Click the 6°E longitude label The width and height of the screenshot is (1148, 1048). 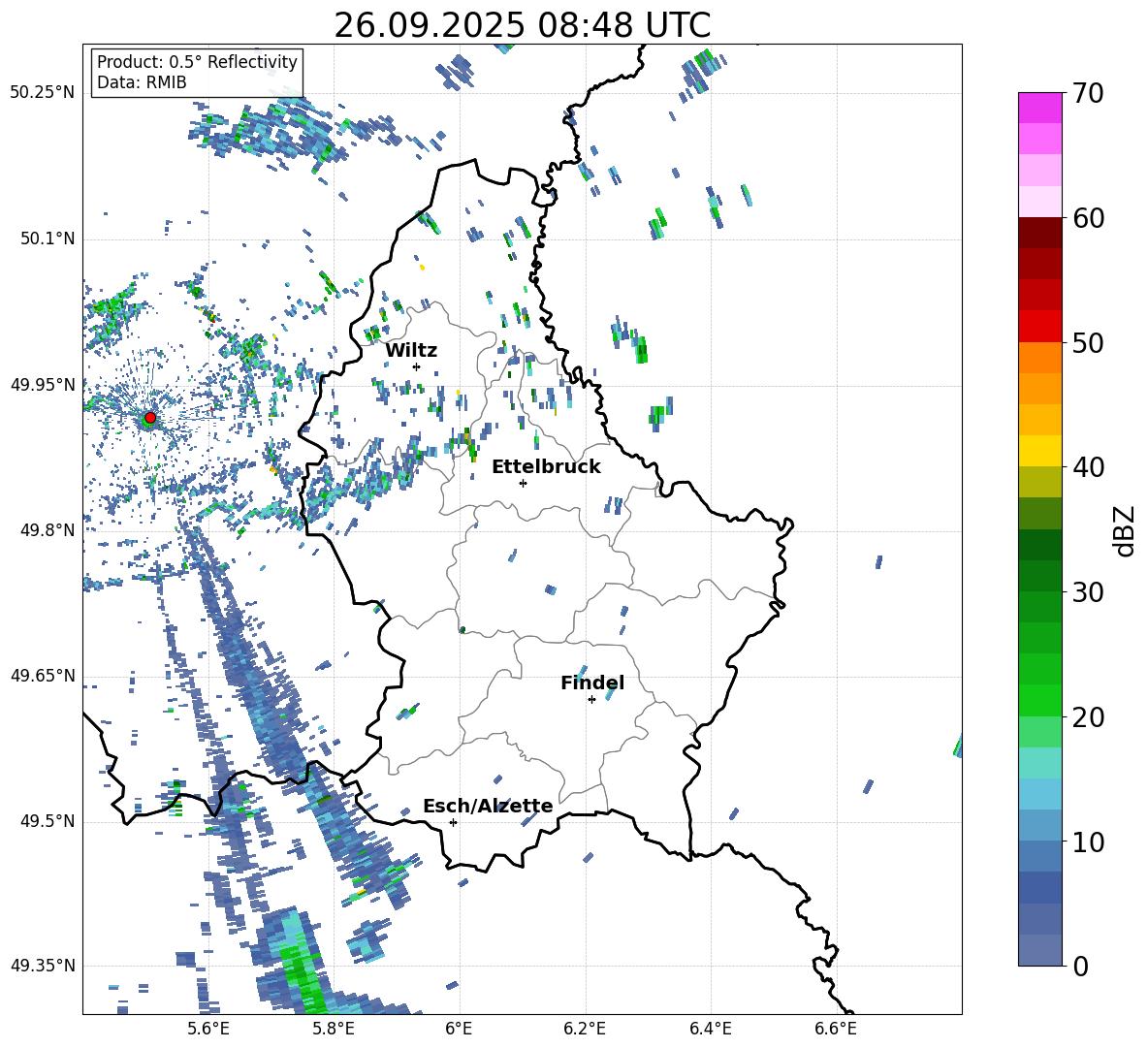[x=459, y=1029]
